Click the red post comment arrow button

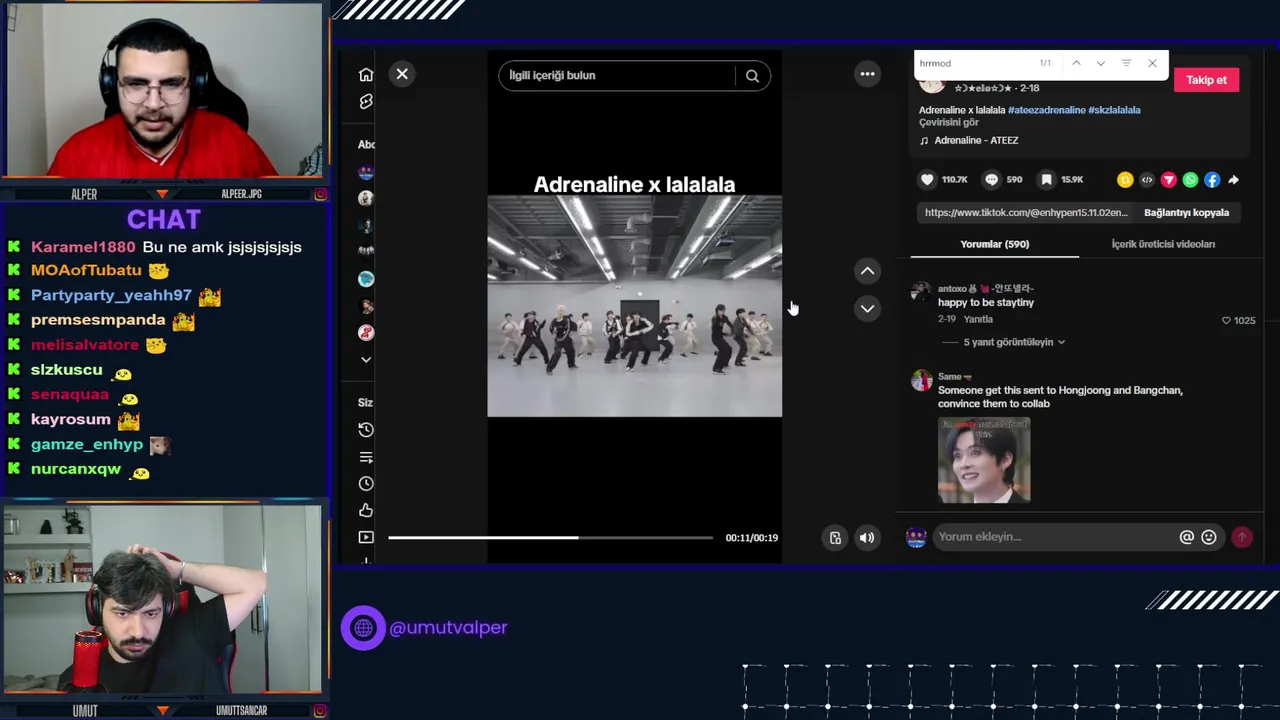click(x=1241, y=537)
